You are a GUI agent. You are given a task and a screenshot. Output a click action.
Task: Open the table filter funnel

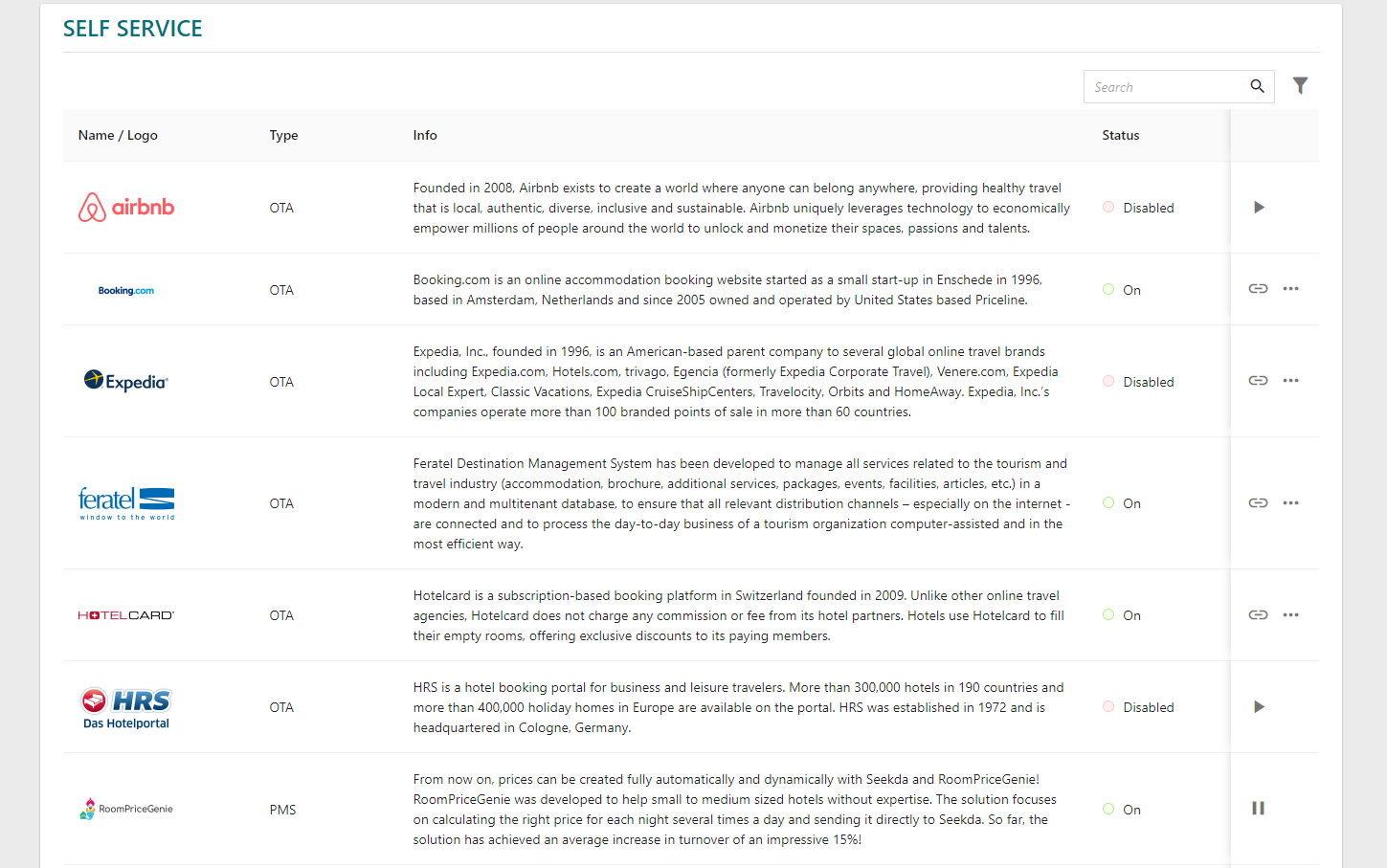(x=1300, y=86)
